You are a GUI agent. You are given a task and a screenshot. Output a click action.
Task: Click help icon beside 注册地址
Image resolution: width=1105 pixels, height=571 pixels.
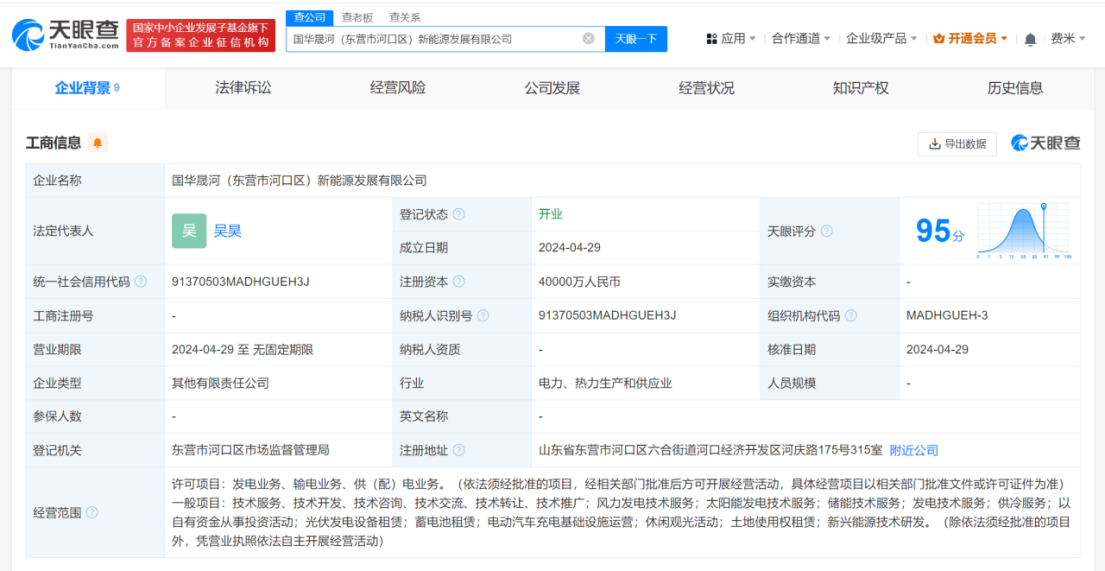tap(459, 450)
